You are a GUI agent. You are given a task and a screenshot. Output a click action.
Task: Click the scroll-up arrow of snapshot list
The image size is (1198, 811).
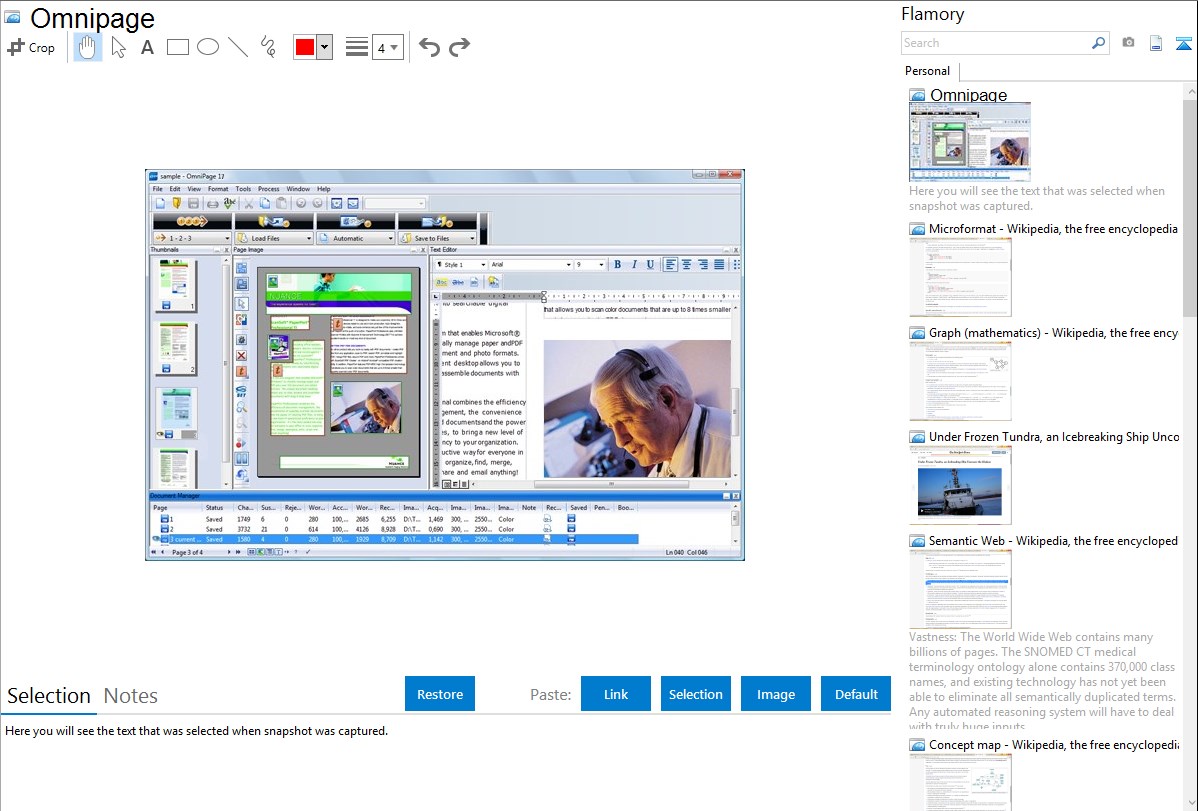point(1190,92)
